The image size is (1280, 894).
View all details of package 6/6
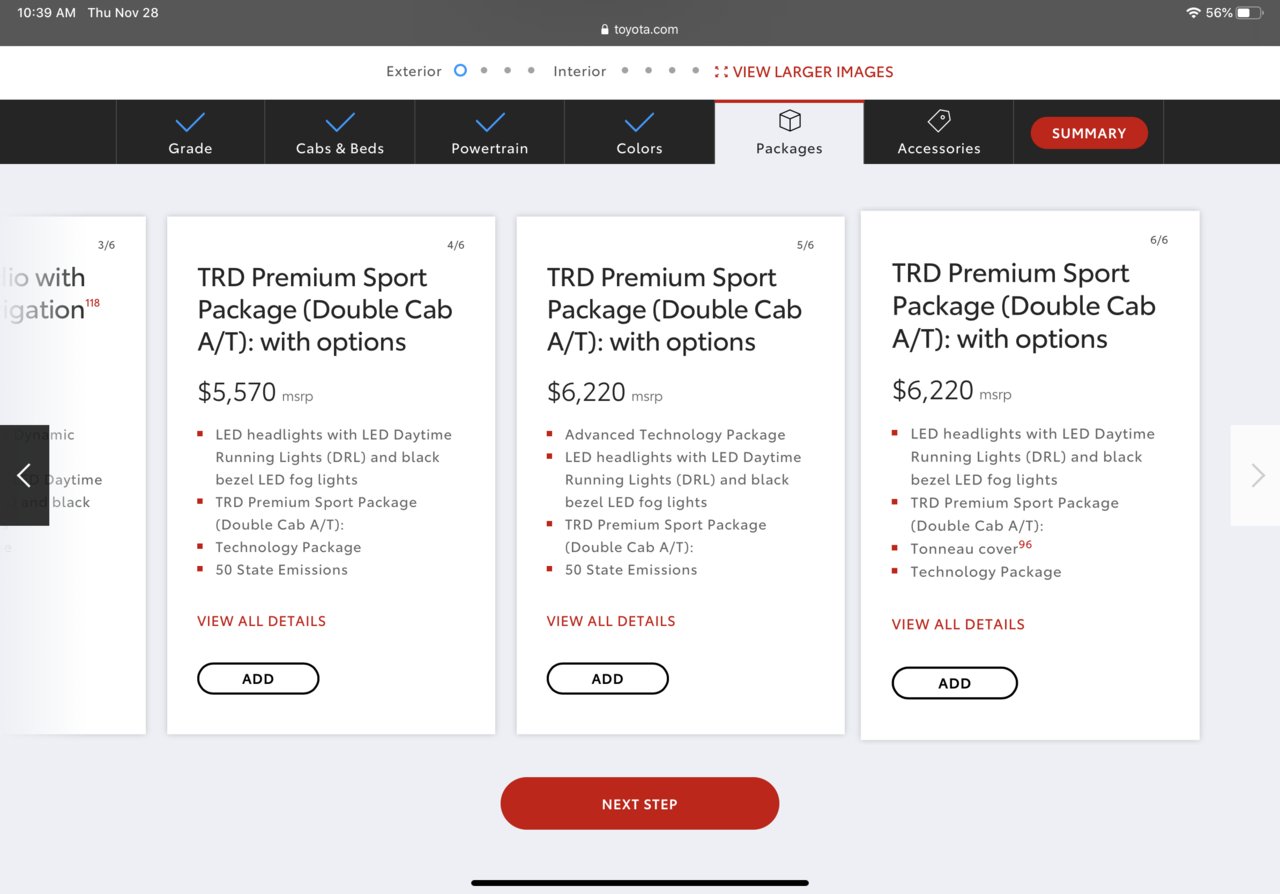958,624
